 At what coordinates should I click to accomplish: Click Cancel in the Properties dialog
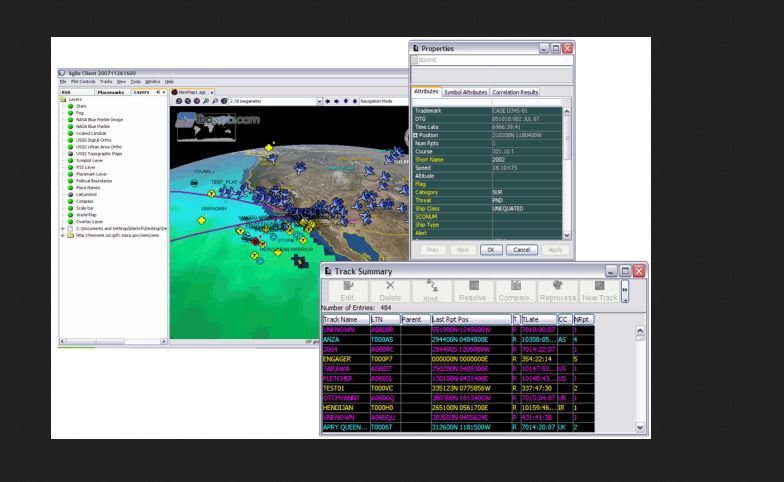click(x=521, y=249)
